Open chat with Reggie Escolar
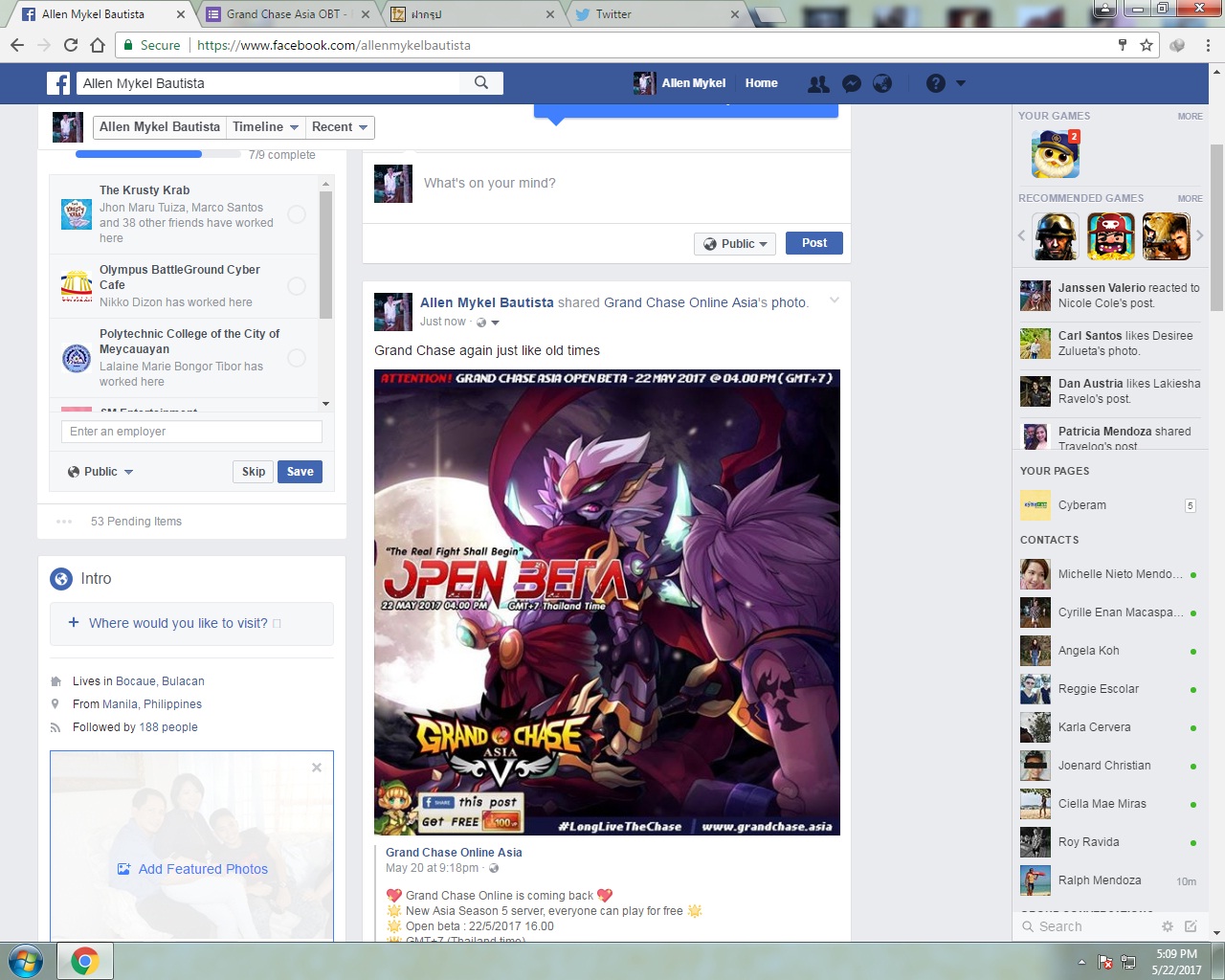Screen dimensions: 1225x980 pos(1109,689)
